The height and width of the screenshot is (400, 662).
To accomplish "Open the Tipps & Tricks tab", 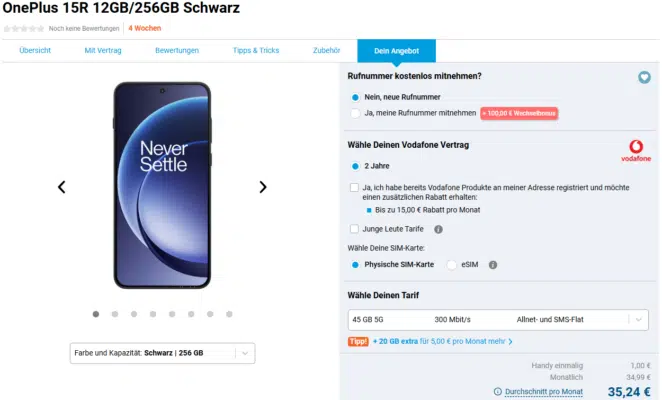I will click(256, 50).
